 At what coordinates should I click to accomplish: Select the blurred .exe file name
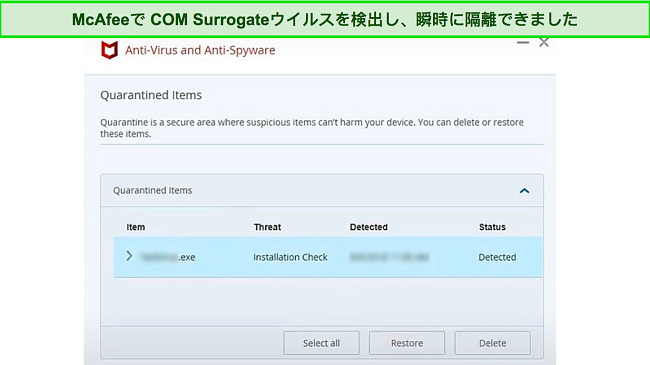[x=168, y=257]
